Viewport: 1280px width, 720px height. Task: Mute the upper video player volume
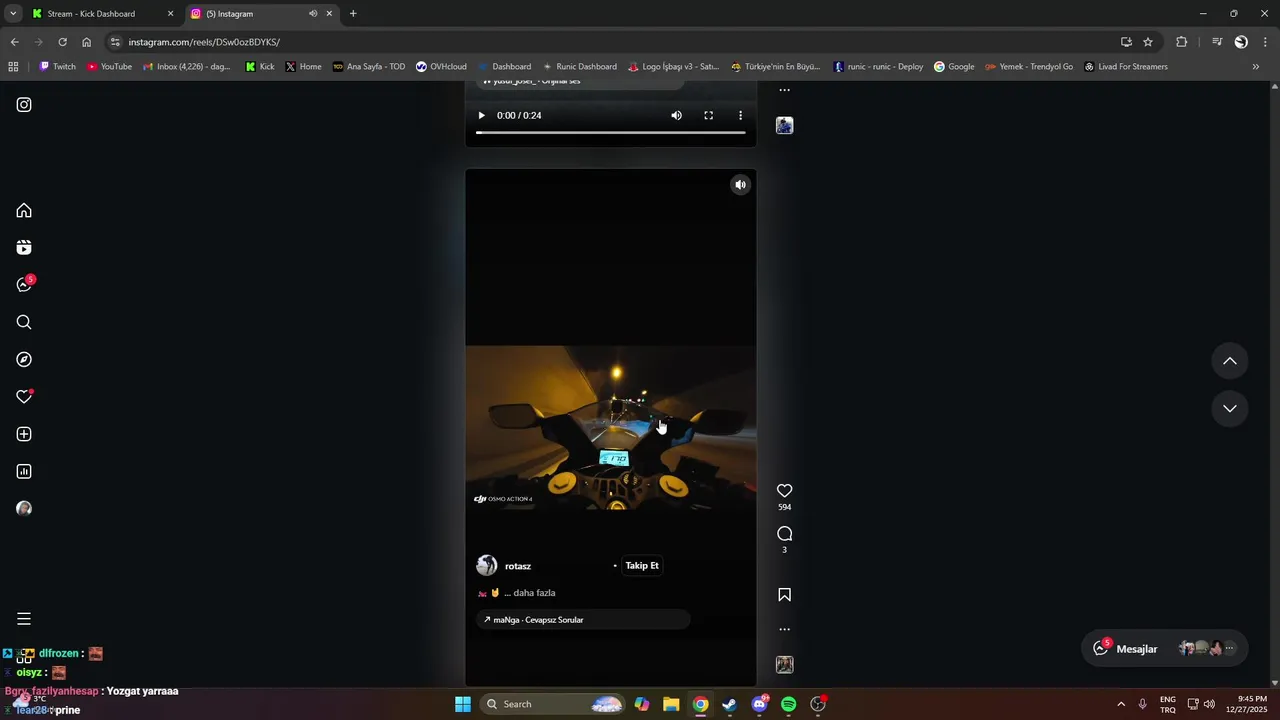point(677,116)
